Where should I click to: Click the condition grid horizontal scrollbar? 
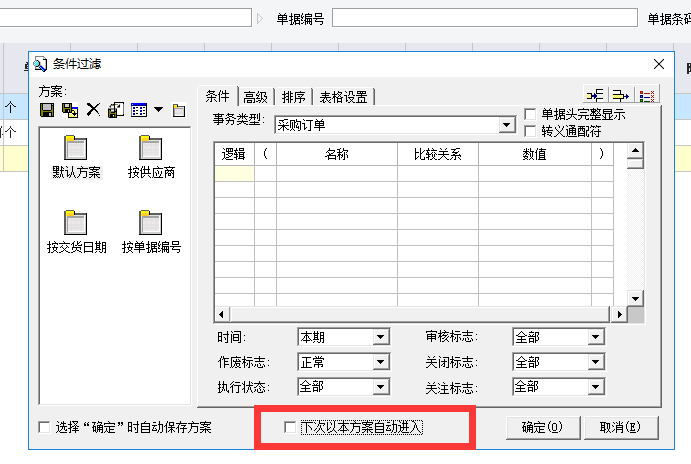(x=420, y=314)
